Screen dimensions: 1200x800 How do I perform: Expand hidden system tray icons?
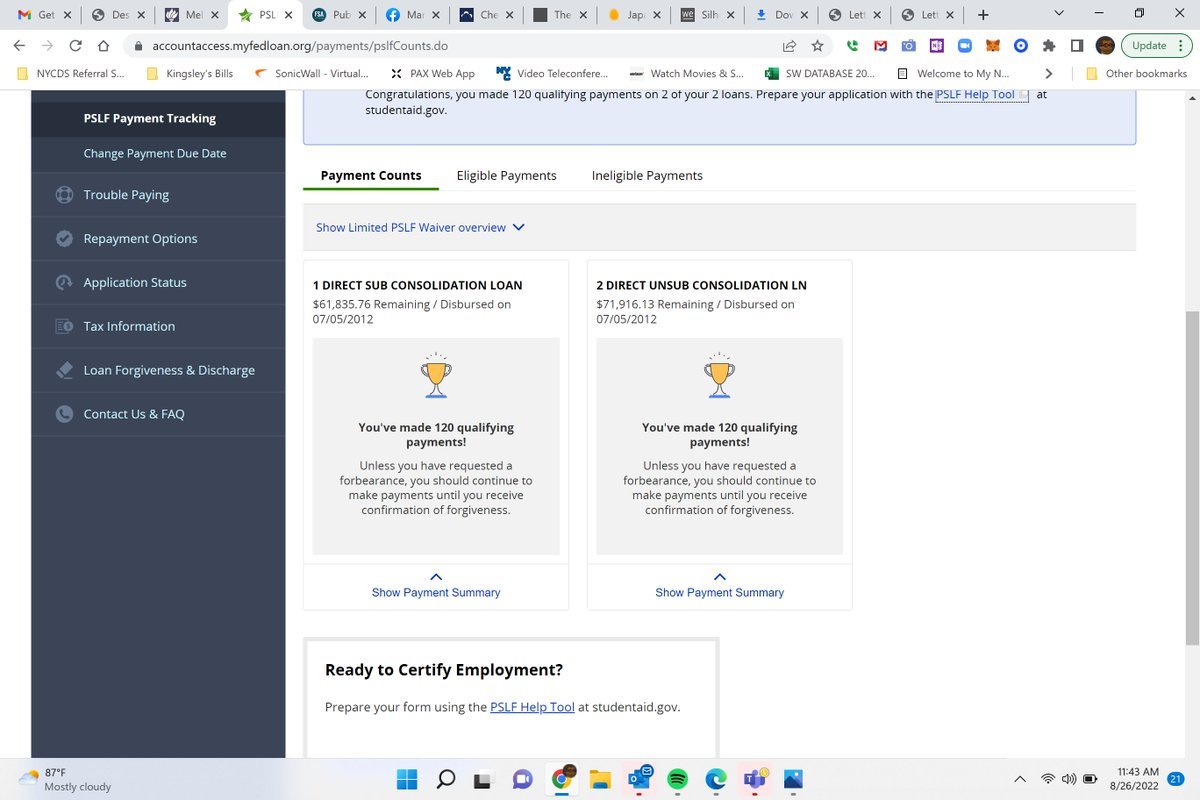point(1020,779)
